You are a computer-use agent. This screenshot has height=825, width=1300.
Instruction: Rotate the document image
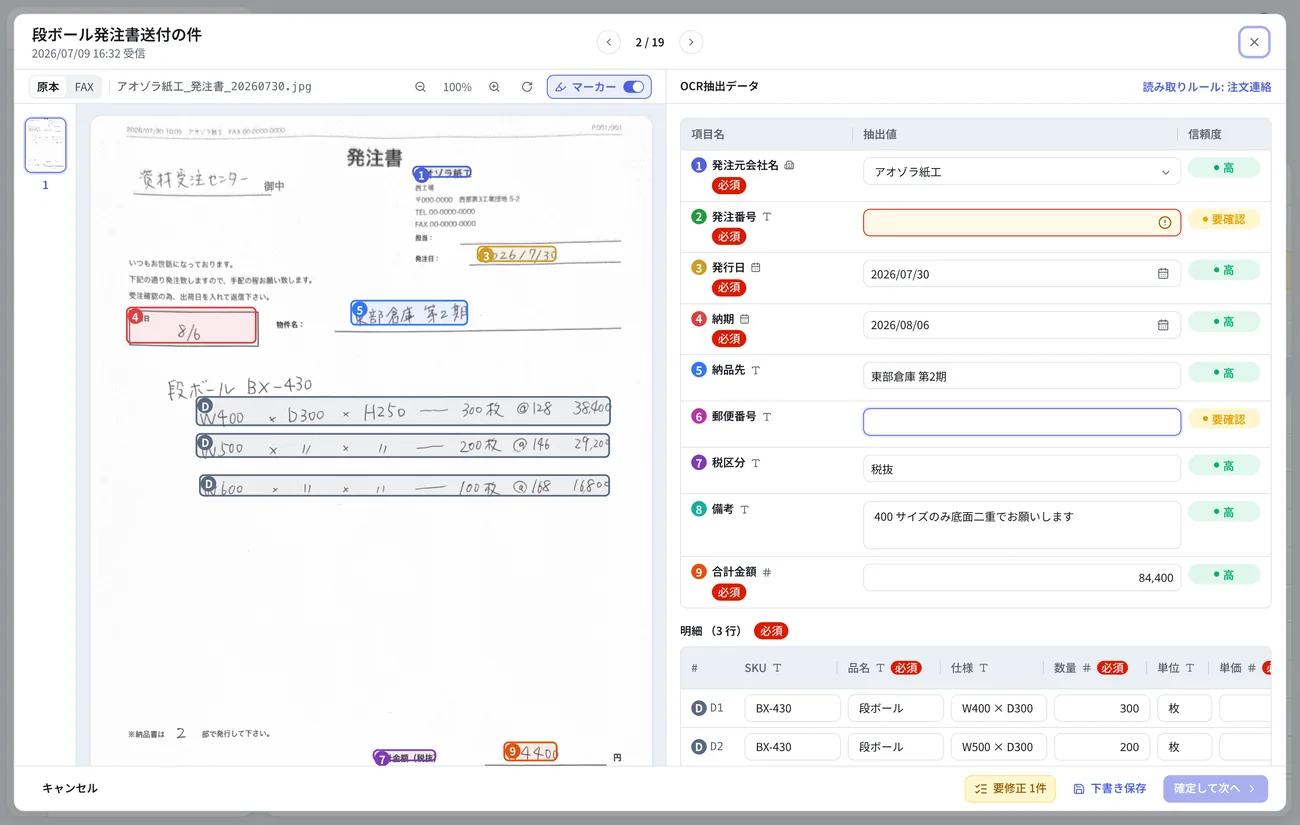point(527,87)
